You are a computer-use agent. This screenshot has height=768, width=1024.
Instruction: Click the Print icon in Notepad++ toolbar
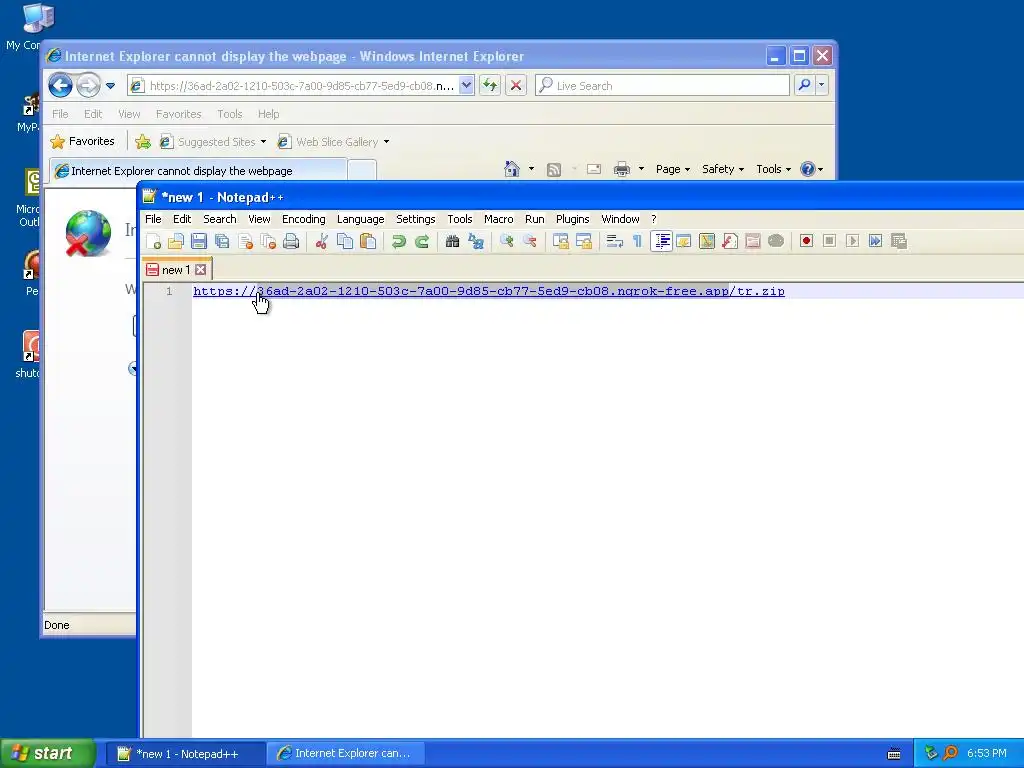[291, 242]
